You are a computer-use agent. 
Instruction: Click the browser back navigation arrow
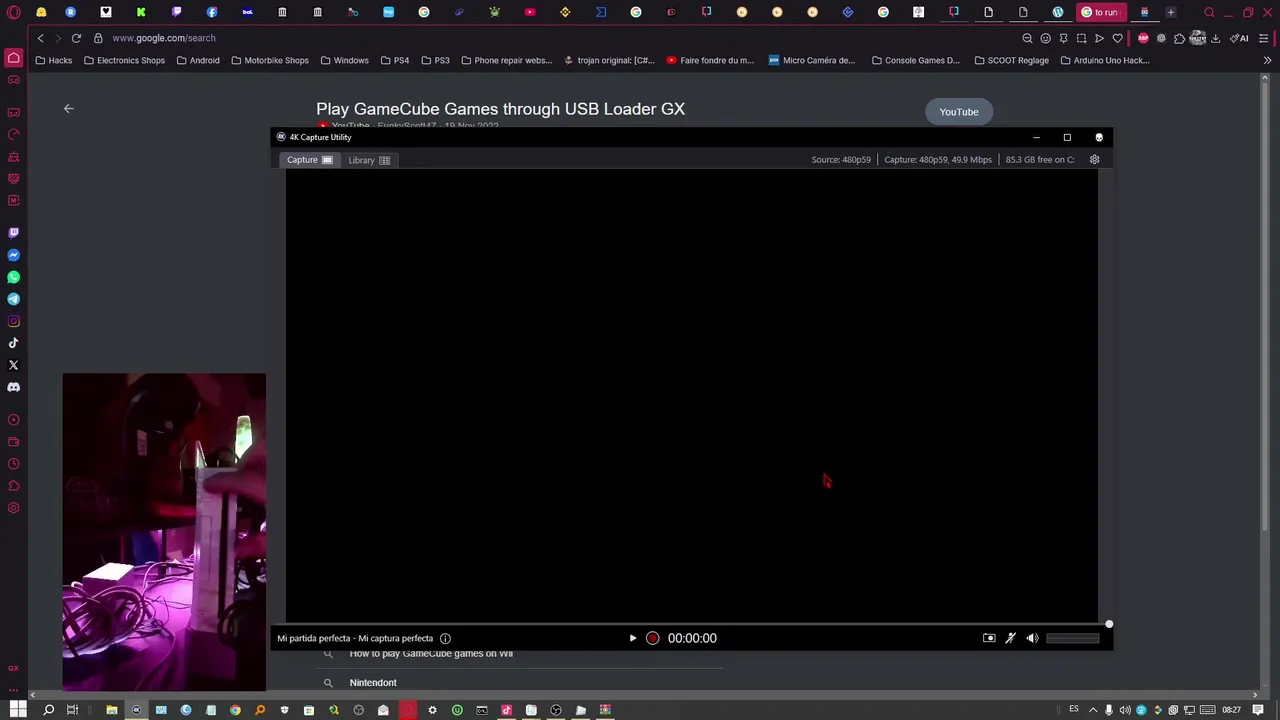pos(40,38)
